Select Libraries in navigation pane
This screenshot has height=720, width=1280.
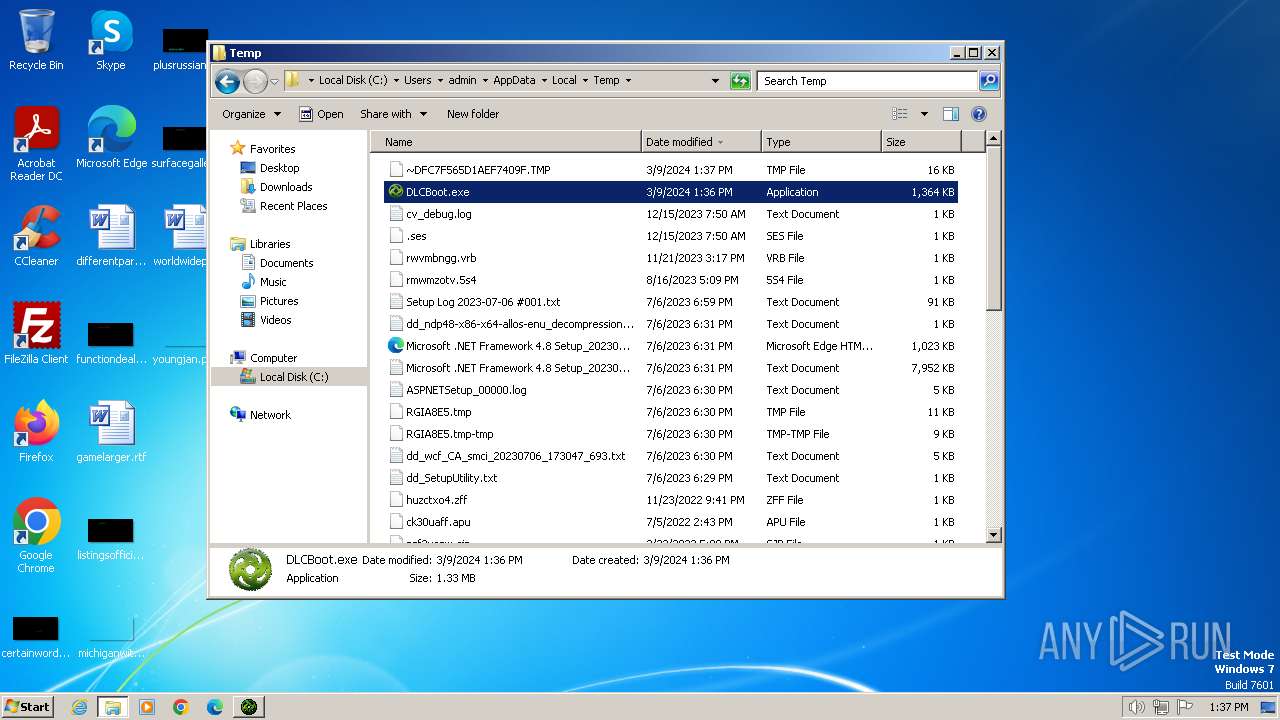tap(270, 244)
